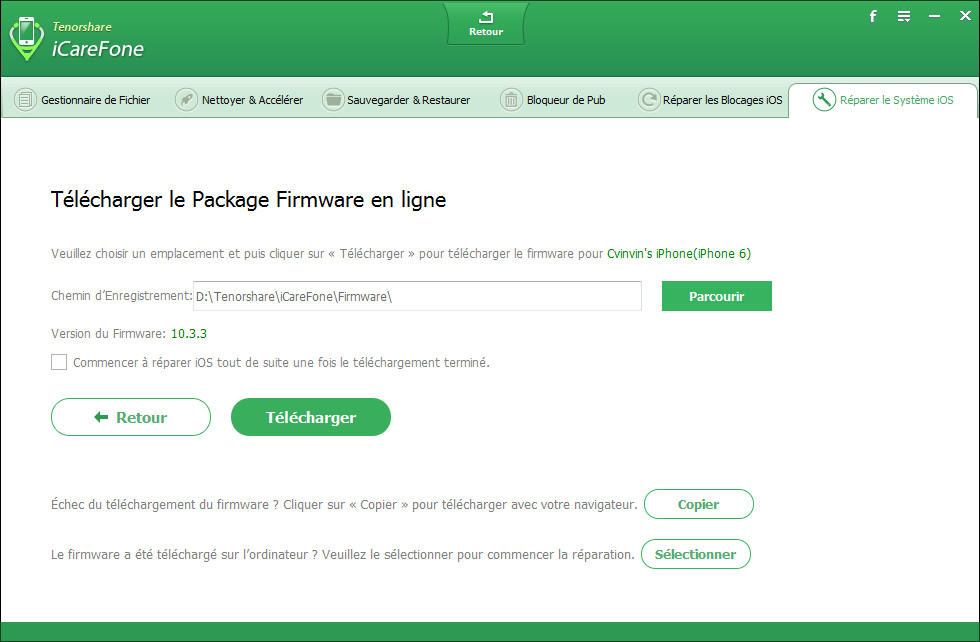
Task: Click the device name Cvinvin's iPhone(iPhone 6)
Action: [x=679, y=254]
